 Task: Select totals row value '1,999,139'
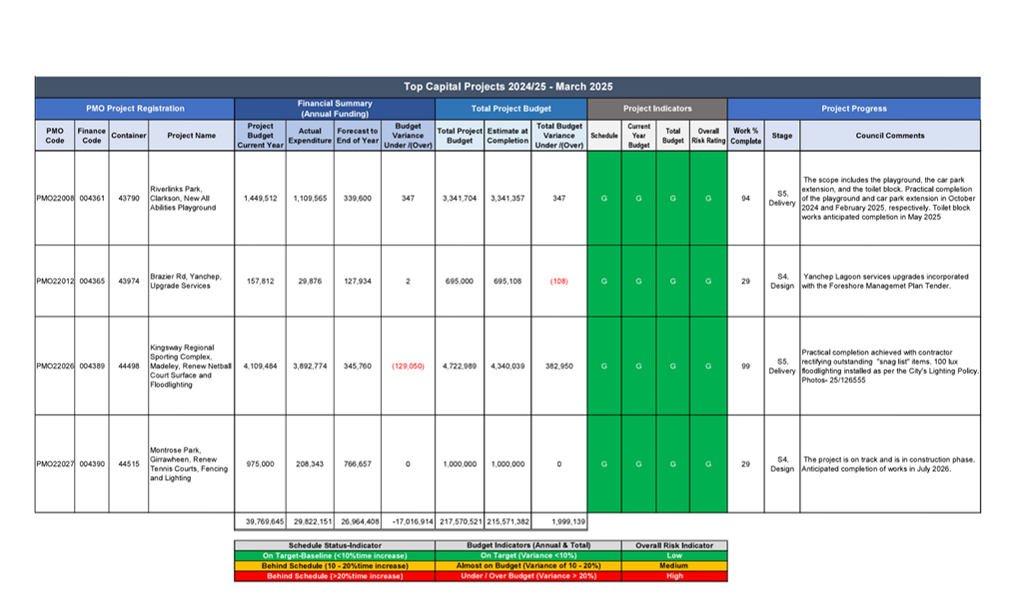click(568, 521)
